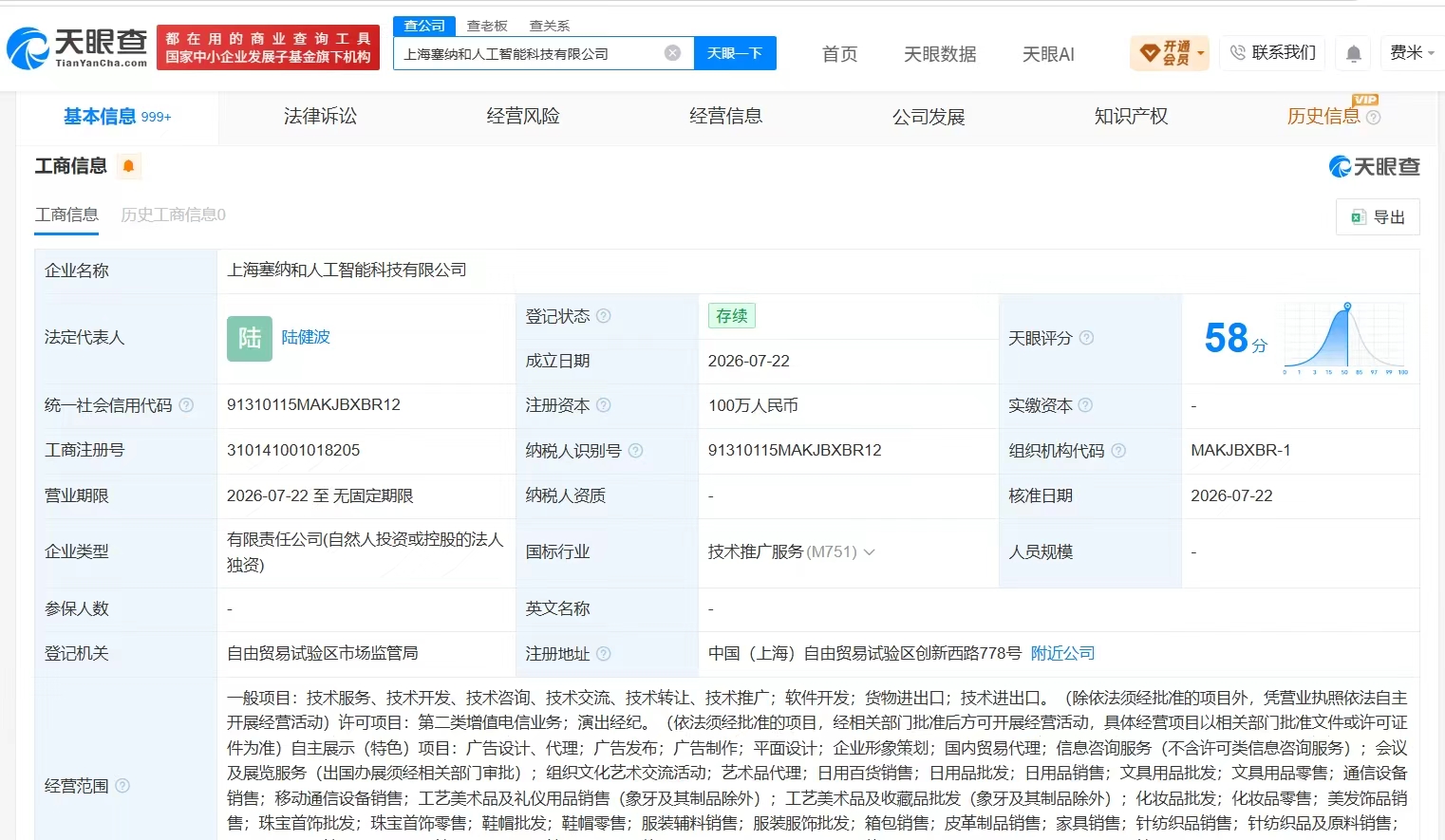Click help icon beside 组织机构代码
The image size is (1445, 840).
[x=1118, y=451]
